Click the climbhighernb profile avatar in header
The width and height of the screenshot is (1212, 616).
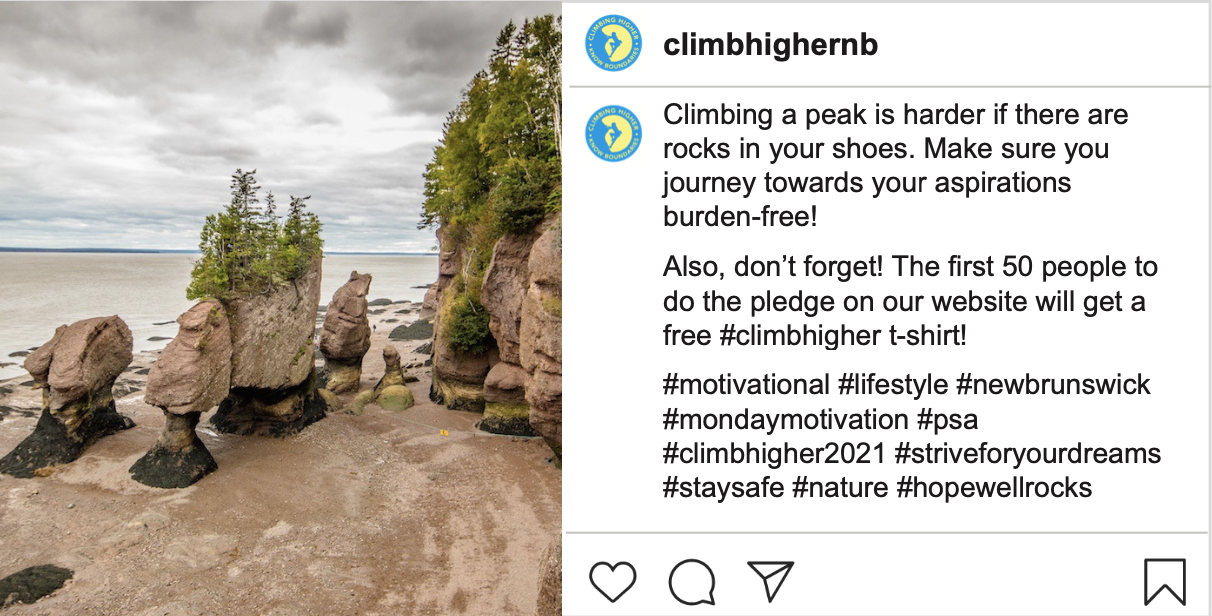[614, 44]
